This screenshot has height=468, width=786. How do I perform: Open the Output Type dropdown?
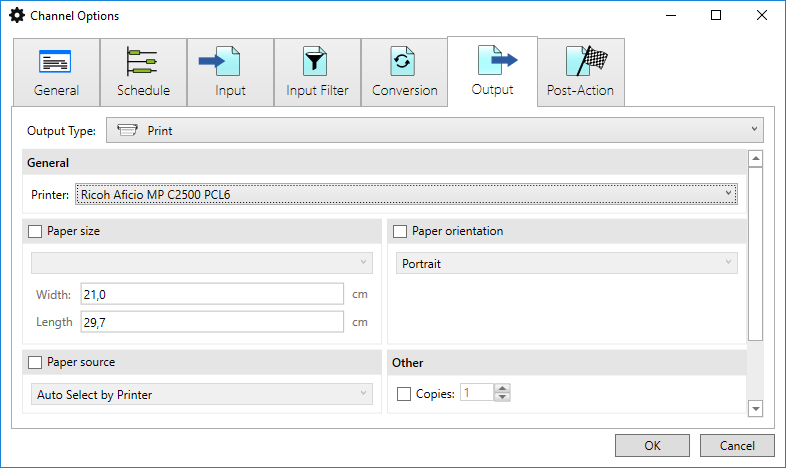(435, 130)
